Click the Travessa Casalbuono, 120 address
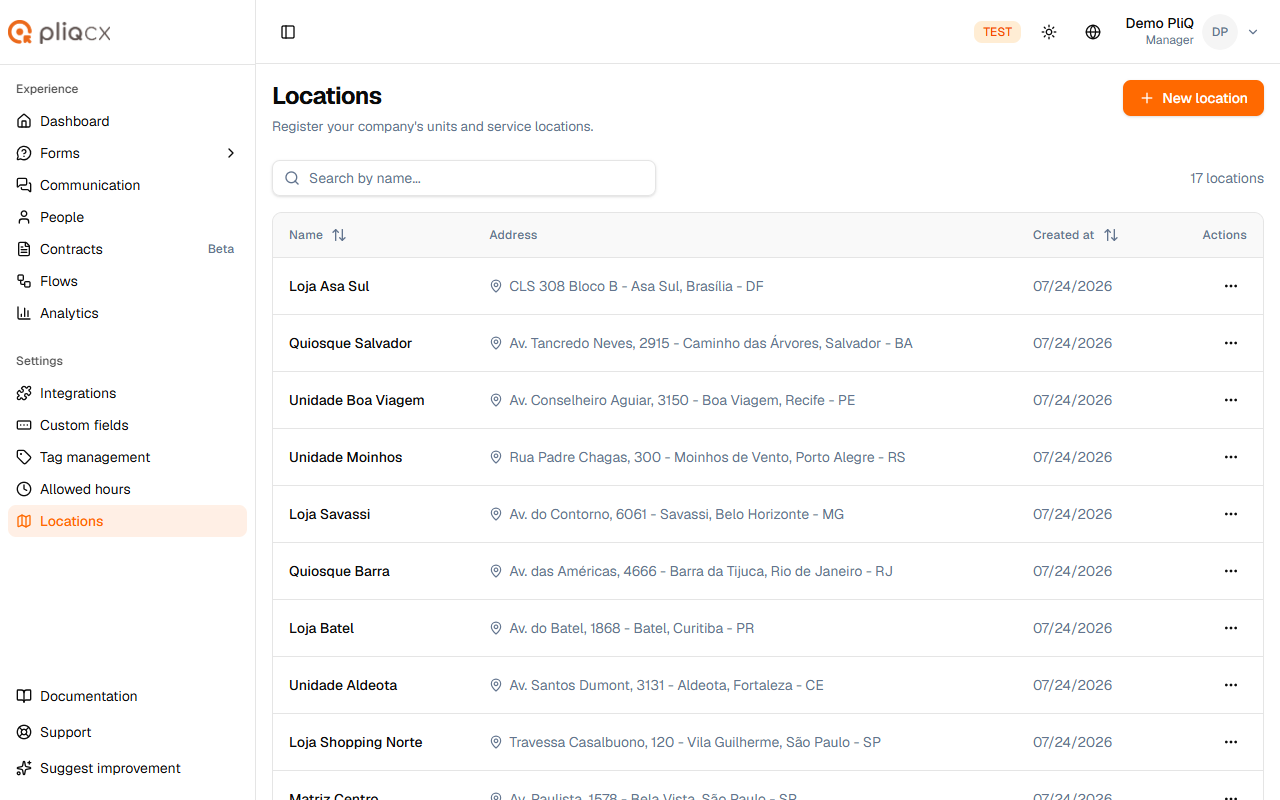Viewport: 1280px width, 800px height. tap(695, 742)
